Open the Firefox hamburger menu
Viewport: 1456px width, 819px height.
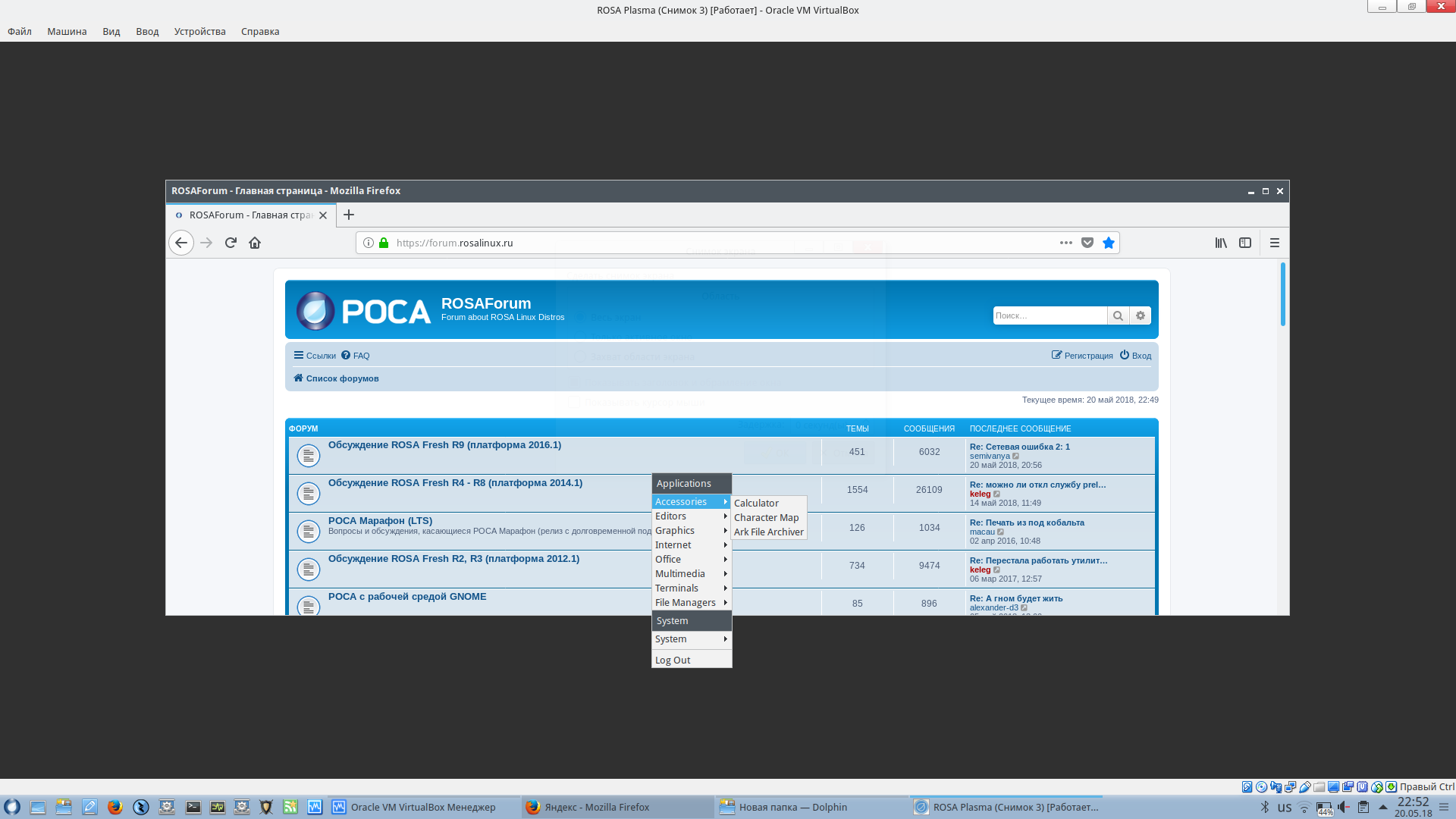[x=1275, y=243]
